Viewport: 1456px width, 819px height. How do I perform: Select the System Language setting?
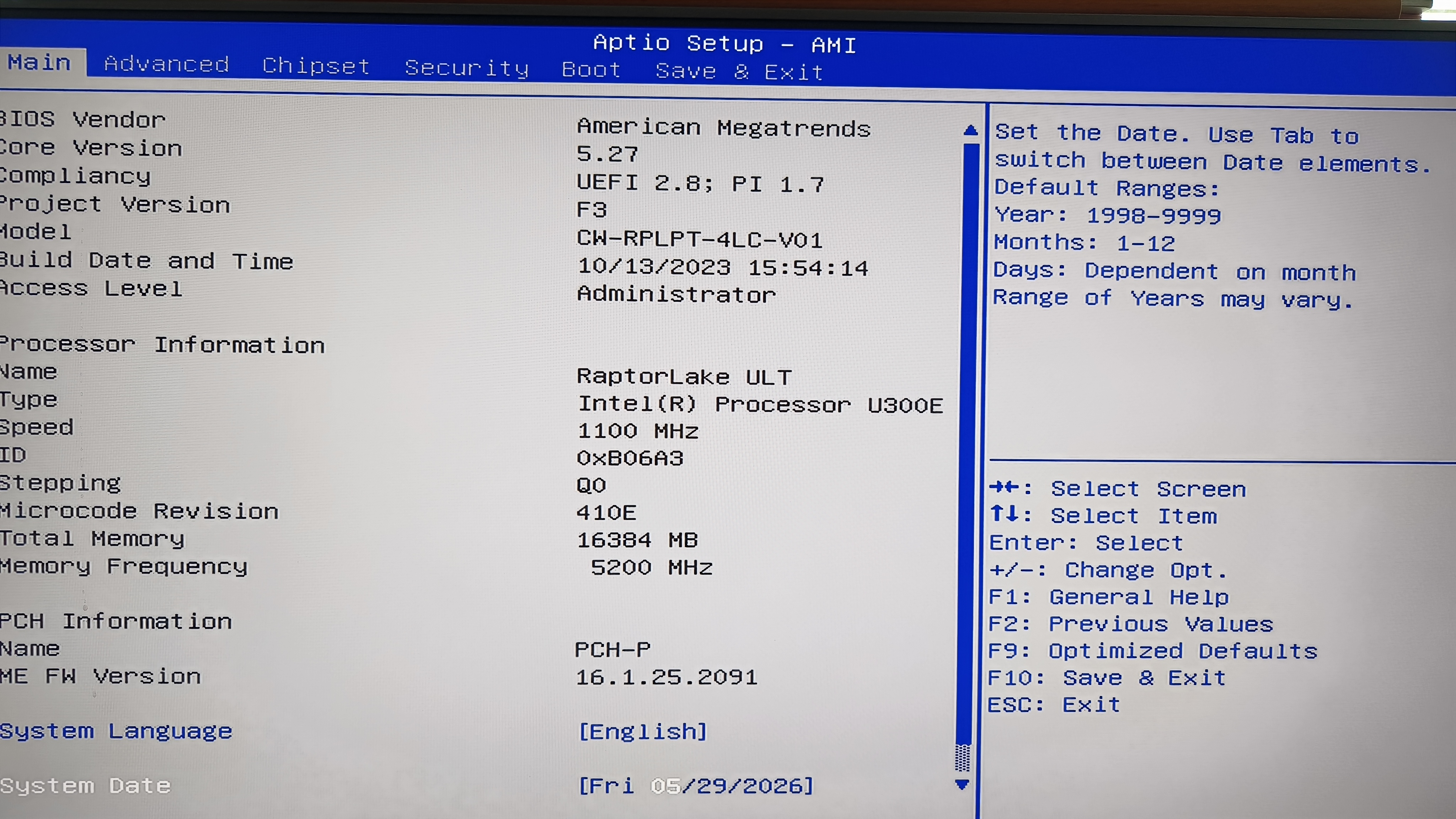click(116, 732)
